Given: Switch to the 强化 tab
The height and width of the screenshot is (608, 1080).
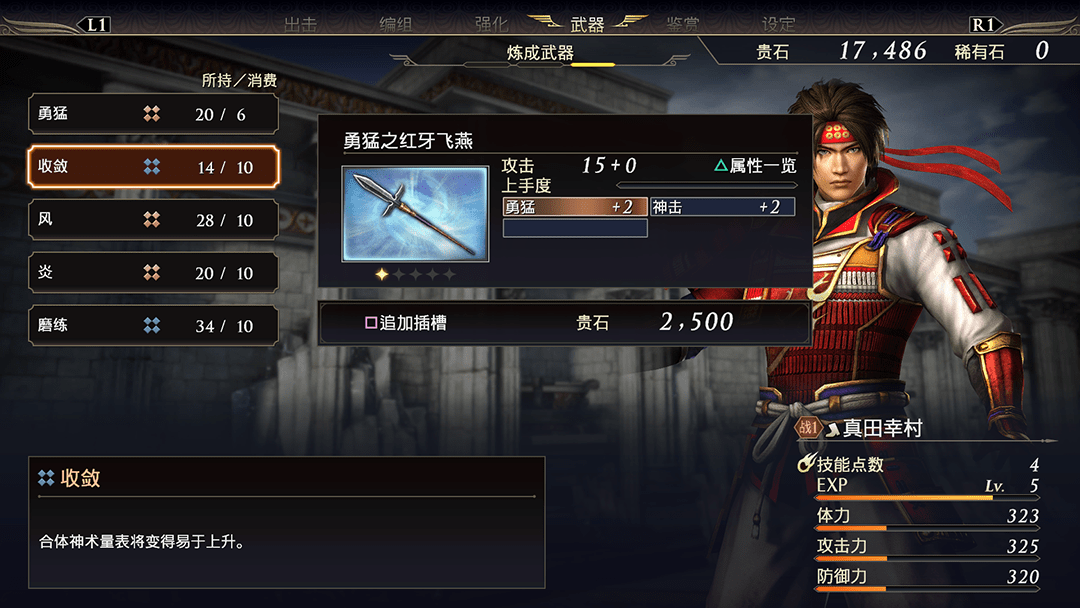Looking at the screenshot, I should click(492, 25).
